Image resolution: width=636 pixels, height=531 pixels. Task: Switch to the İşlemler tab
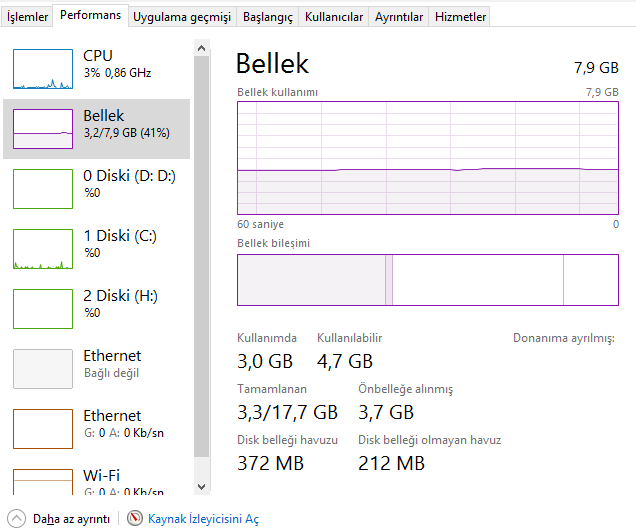point(28,17)
